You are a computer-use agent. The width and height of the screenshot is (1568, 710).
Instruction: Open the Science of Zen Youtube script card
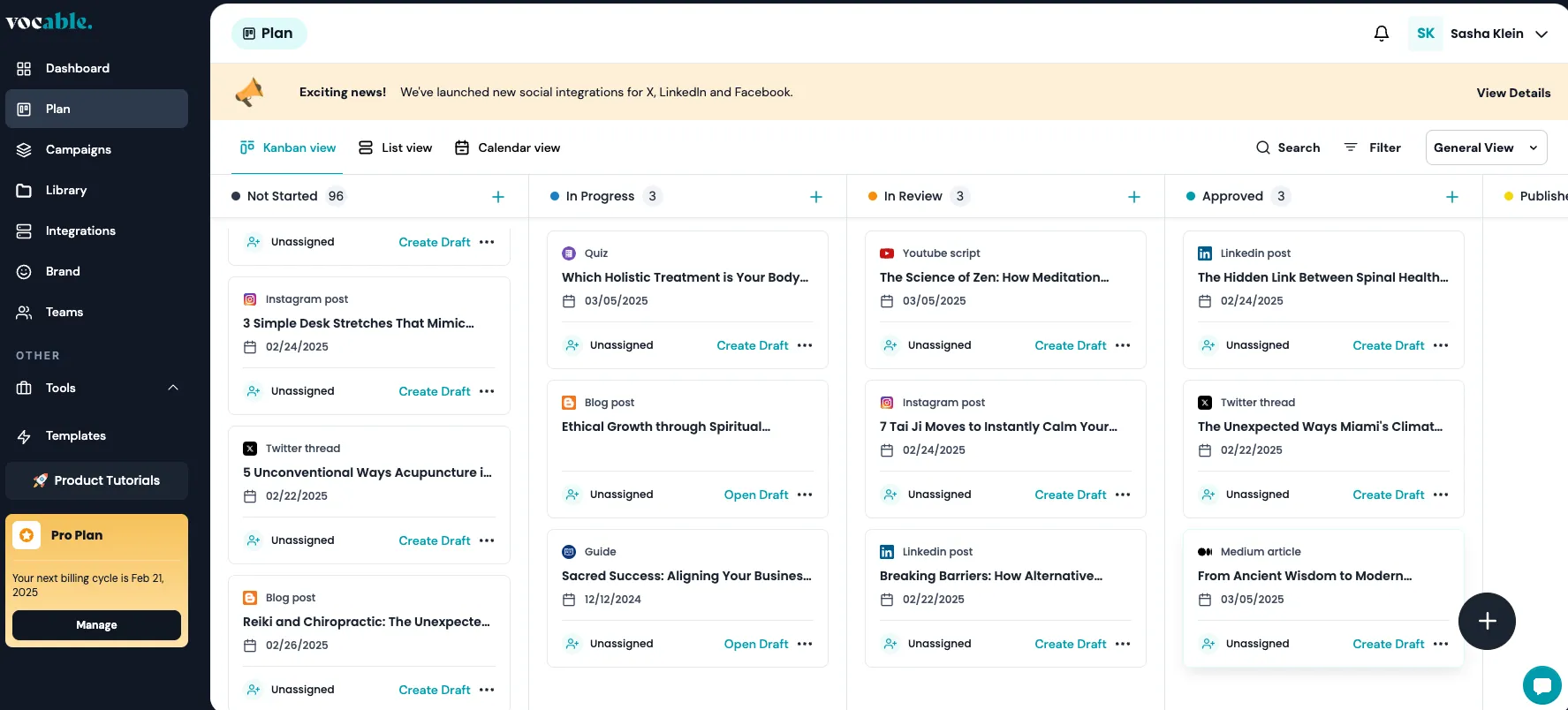click(x=994, y=277)
